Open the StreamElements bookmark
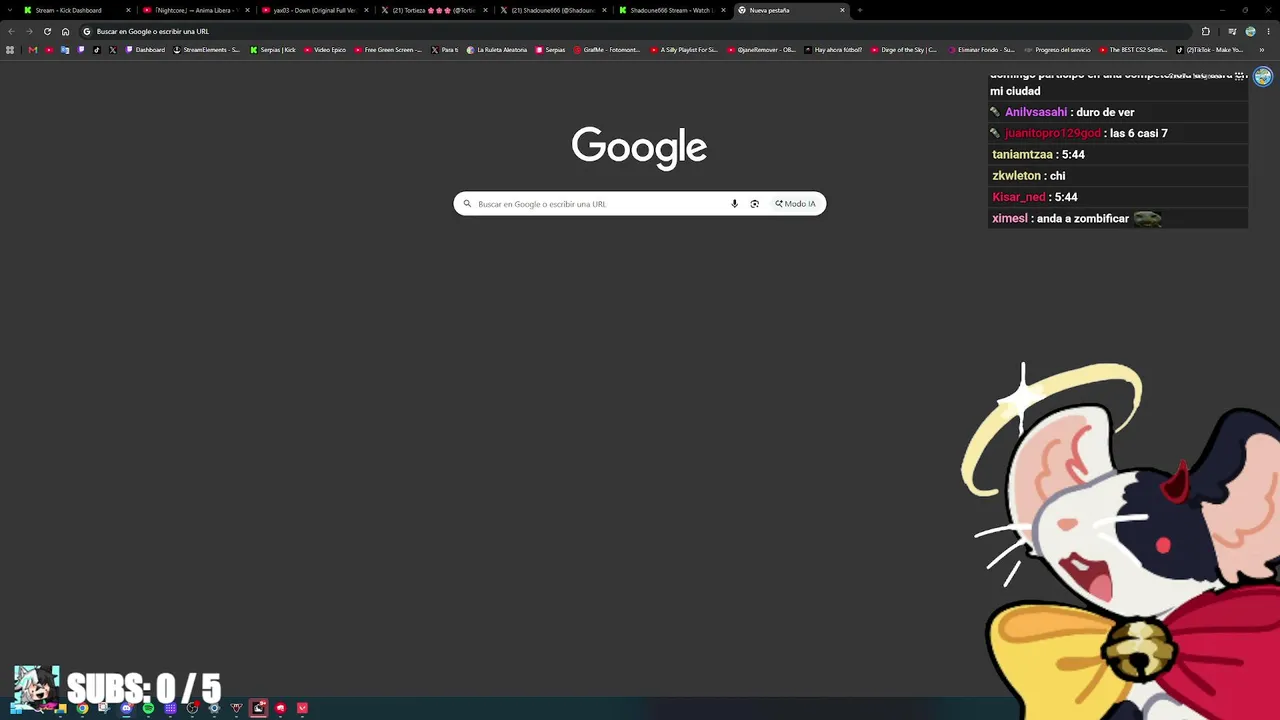The image size is (1280, 720). [x=207, y=50]
